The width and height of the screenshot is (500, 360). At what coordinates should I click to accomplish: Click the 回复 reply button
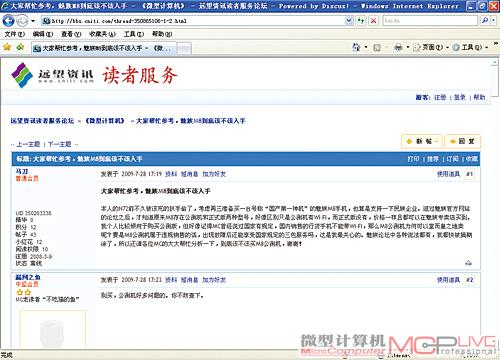[462, 141]
